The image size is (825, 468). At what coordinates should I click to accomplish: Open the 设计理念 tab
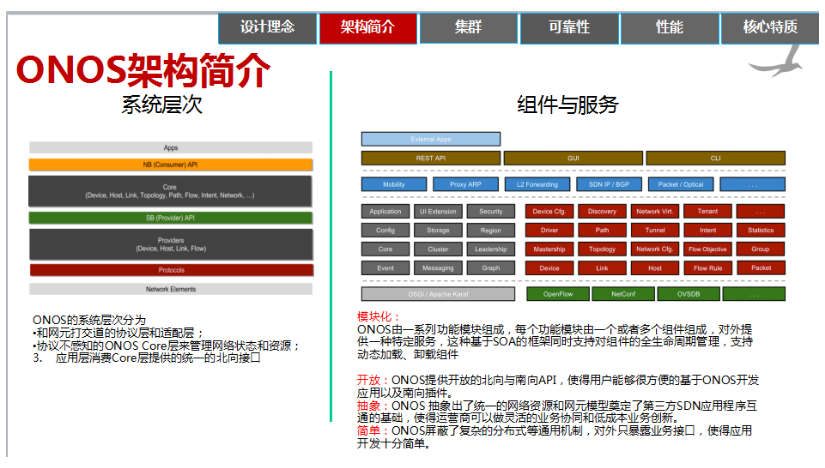(267, 28)
